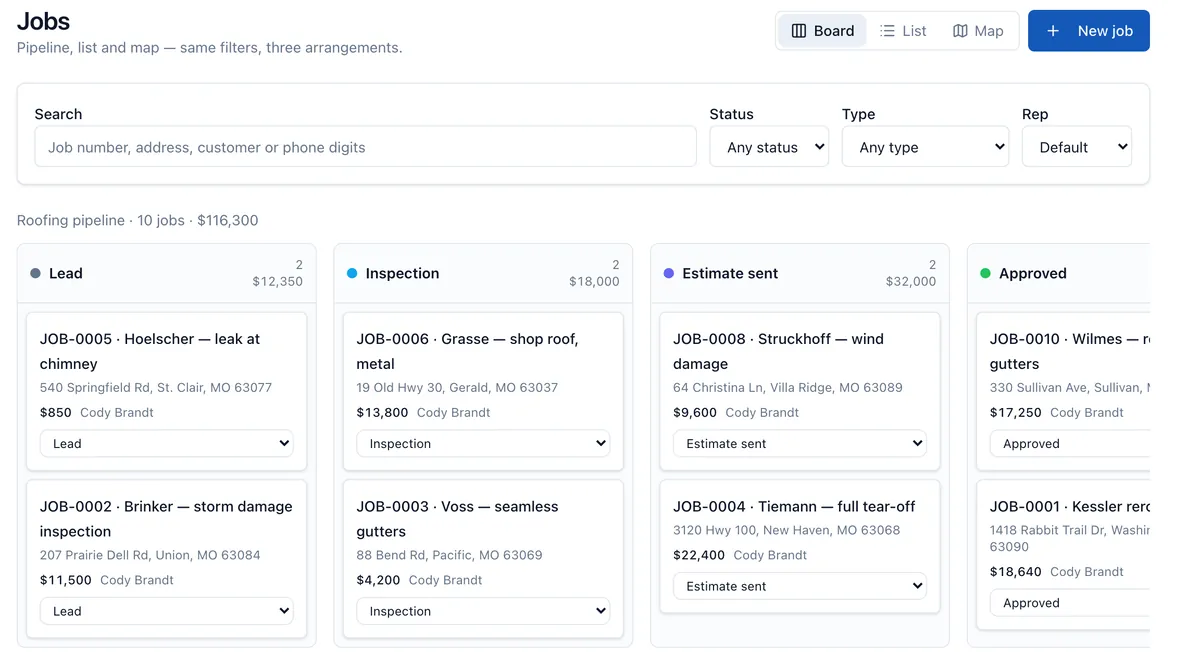The height and width of the screenshot is (652, 1200).
Task: Change stage dropdown for JOB-0003 Voss
Action: [483, 611]
